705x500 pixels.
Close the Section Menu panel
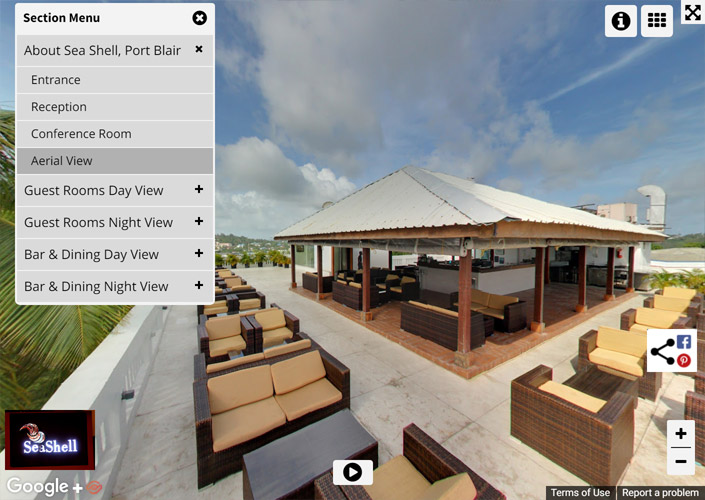coord(200,18)
